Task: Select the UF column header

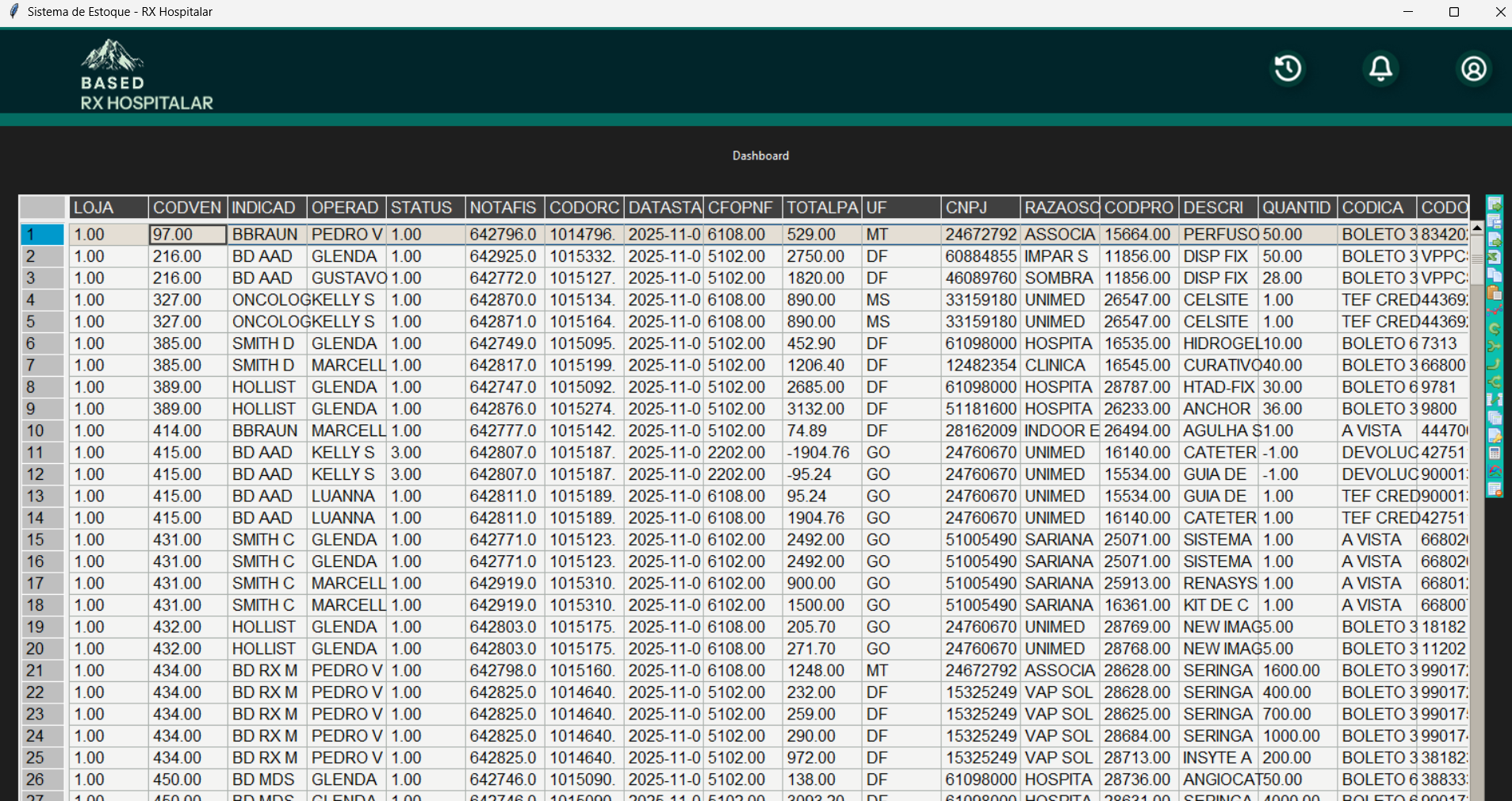Action: 901,208
